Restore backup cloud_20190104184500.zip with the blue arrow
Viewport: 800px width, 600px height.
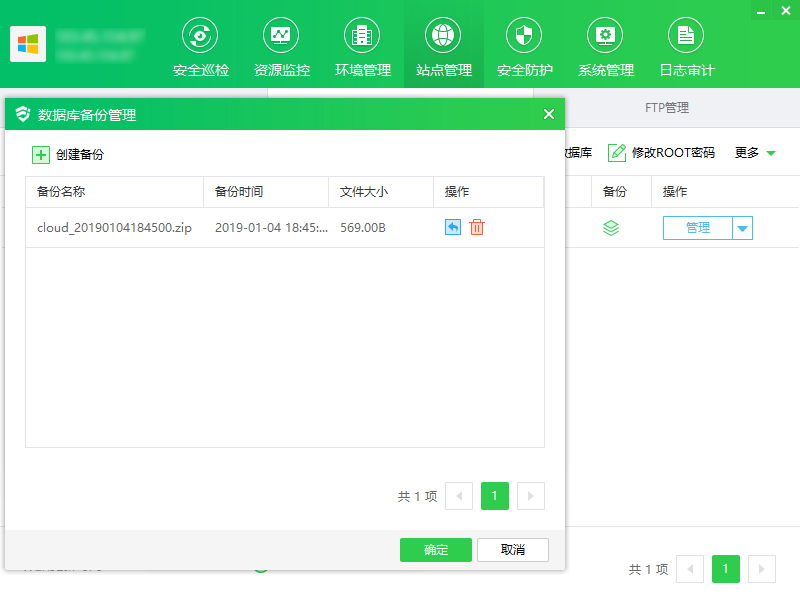(x=453, y=227)
